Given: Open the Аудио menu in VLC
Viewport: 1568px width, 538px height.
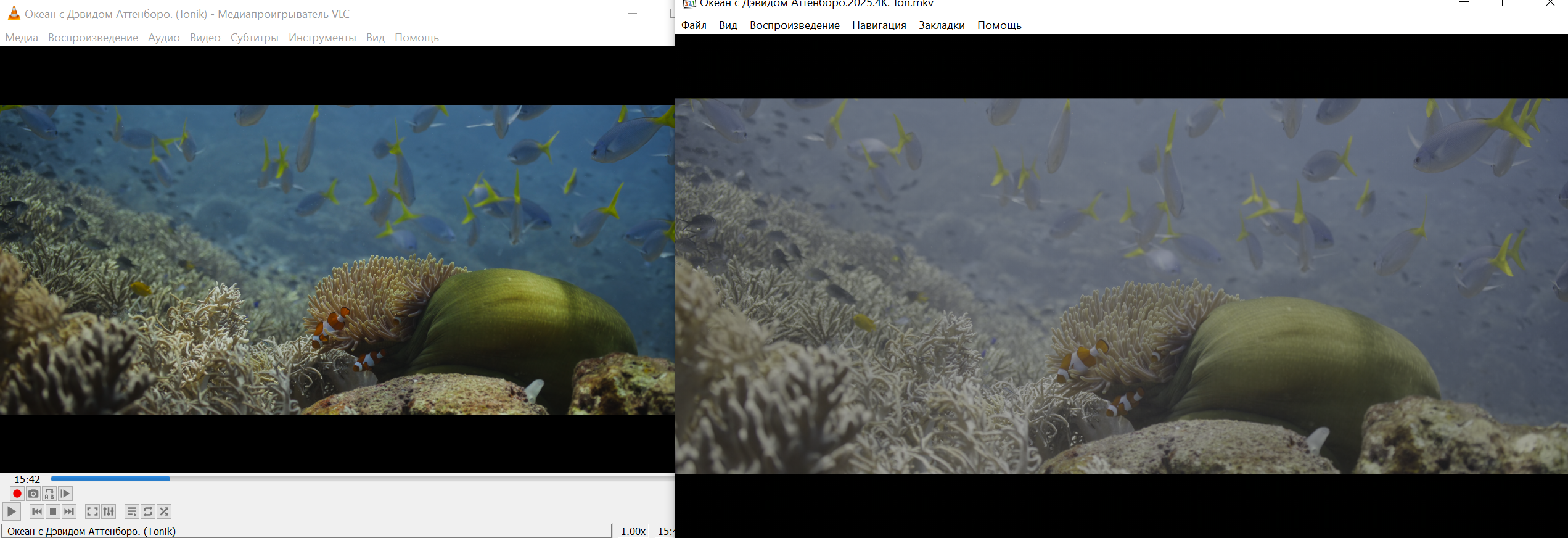Looking at the screenshot, I should coord(163,38).
